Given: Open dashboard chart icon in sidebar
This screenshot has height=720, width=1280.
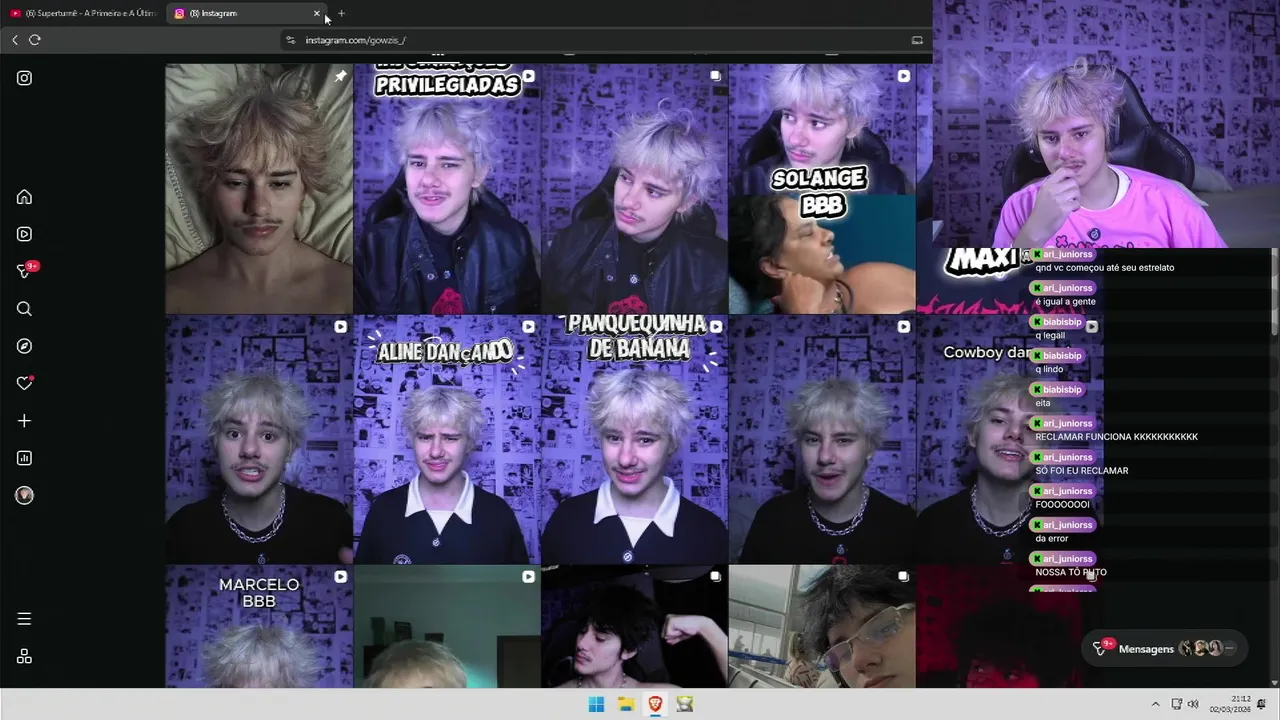Looking at the screenshot, I should click(24, 458).
